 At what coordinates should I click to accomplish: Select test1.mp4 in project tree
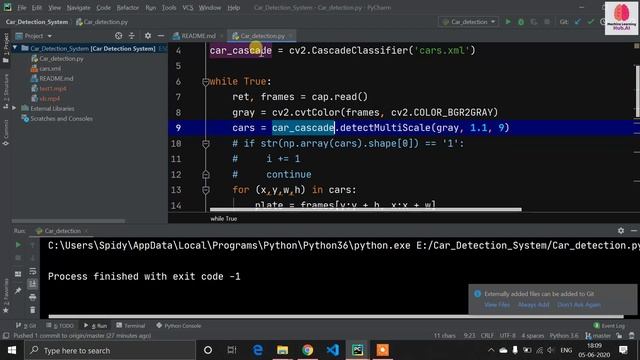pos(53,88)
